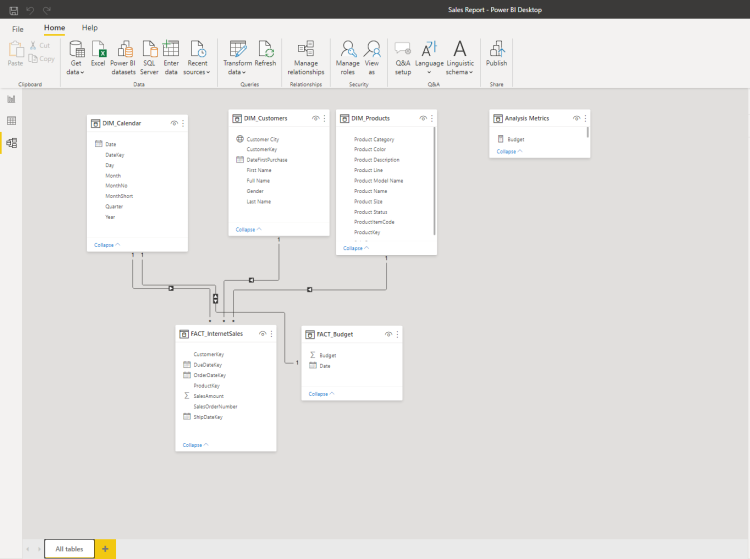The width and height of the screenshot is (750, 559).
Task: Open Recent sources dropdown
Action: 197,57
